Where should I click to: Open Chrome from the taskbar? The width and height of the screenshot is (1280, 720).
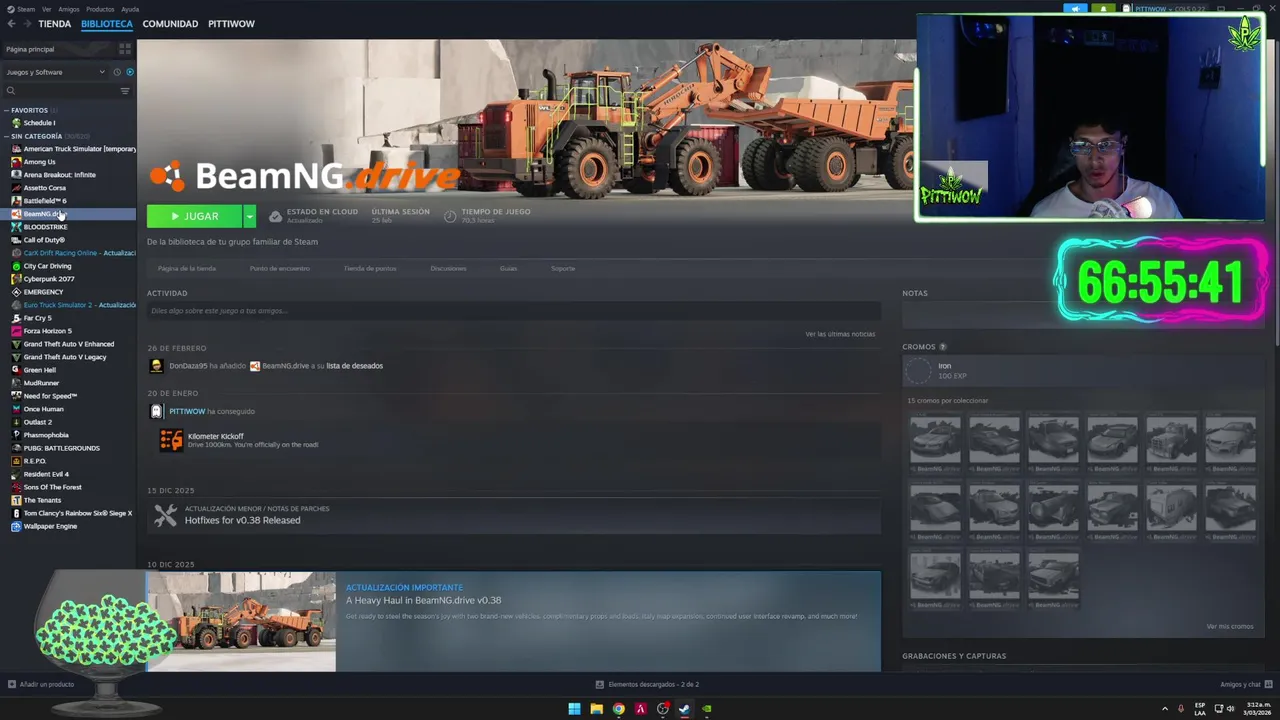pos(618,709)
